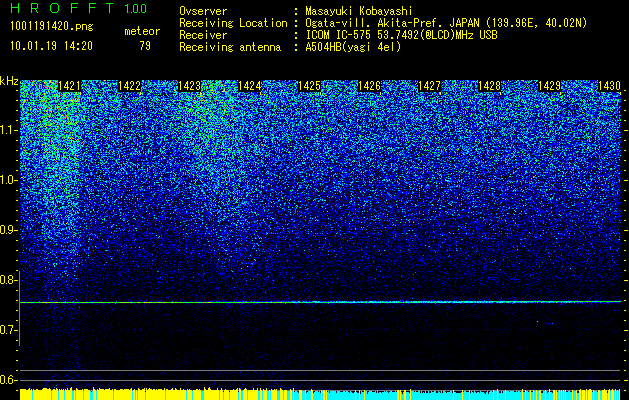Click the 'Receiver' field label
Screen dimensions: 629x400
[203, 35]
